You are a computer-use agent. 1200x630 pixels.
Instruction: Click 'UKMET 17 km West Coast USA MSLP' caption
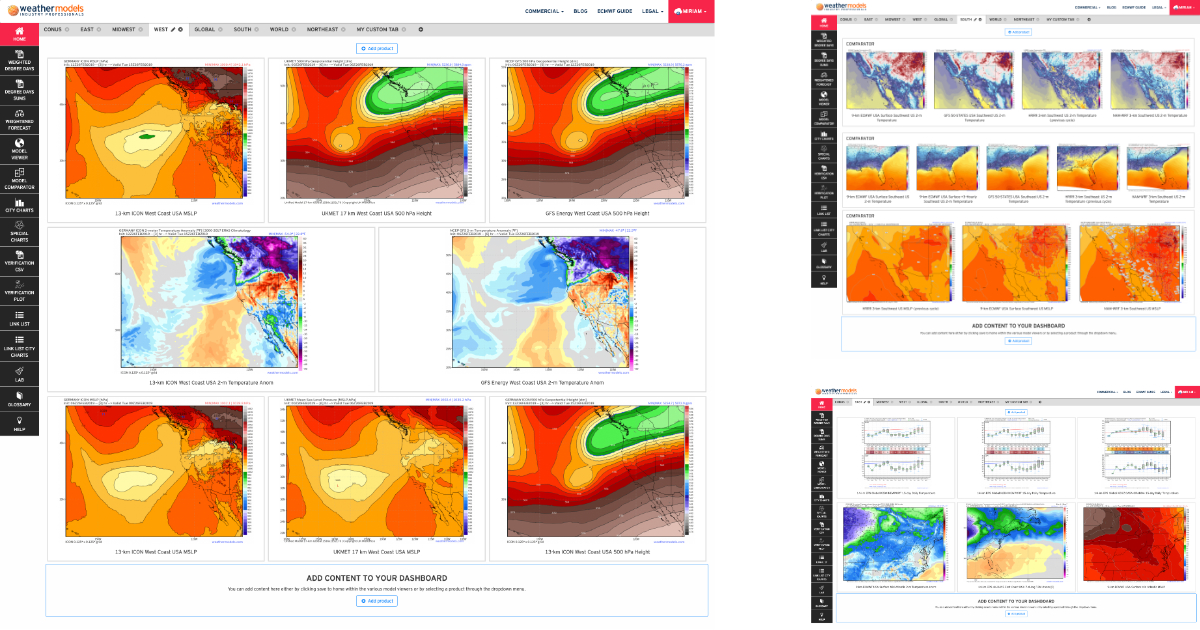tap(377, 551)
